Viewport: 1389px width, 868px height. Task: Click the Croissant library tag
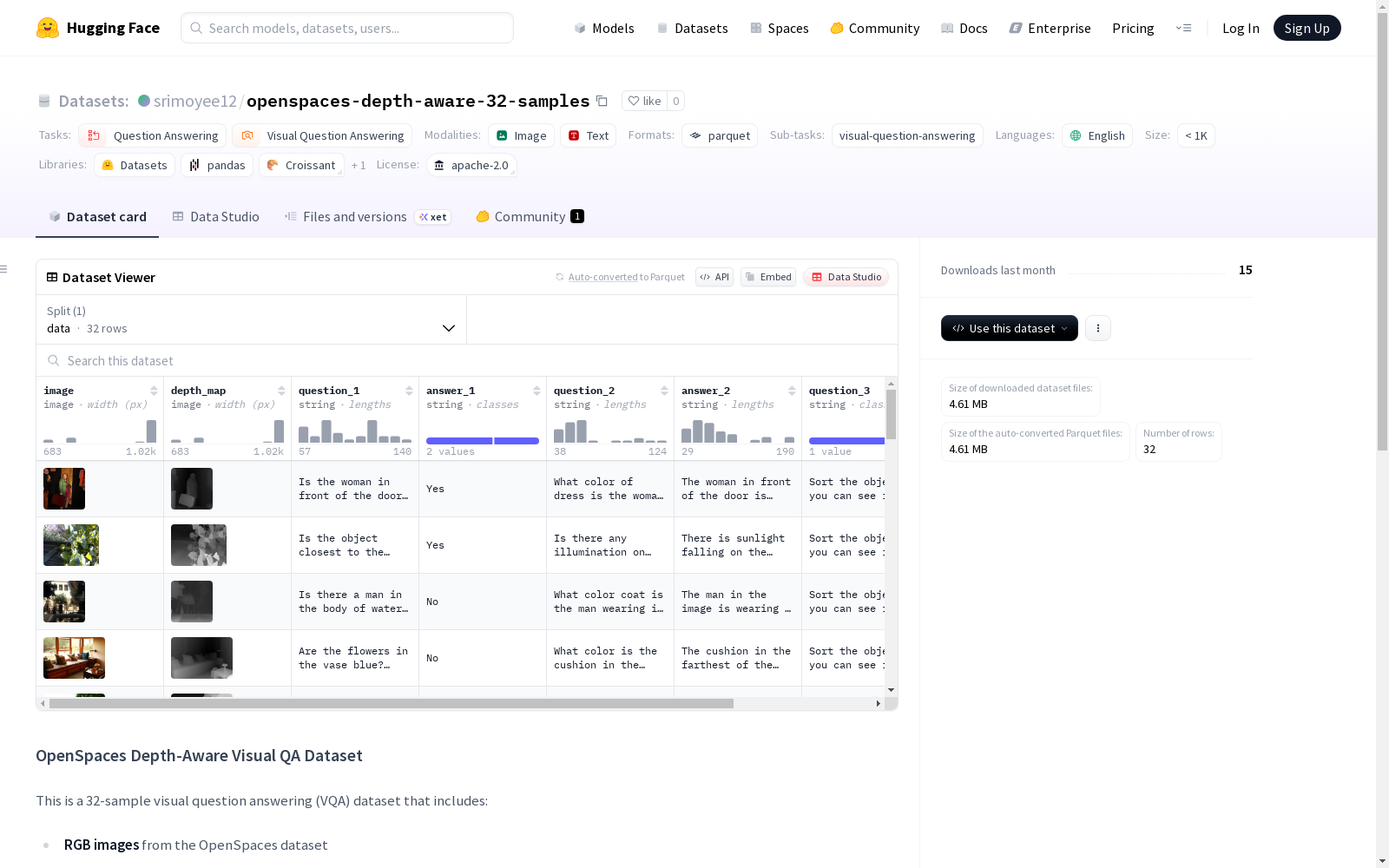click(x=301, y=165)
